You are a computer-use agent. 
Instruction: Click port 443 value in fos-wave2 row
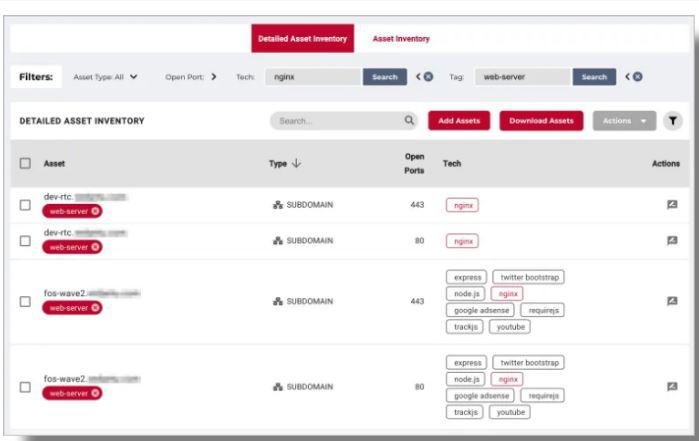[417, 301]
